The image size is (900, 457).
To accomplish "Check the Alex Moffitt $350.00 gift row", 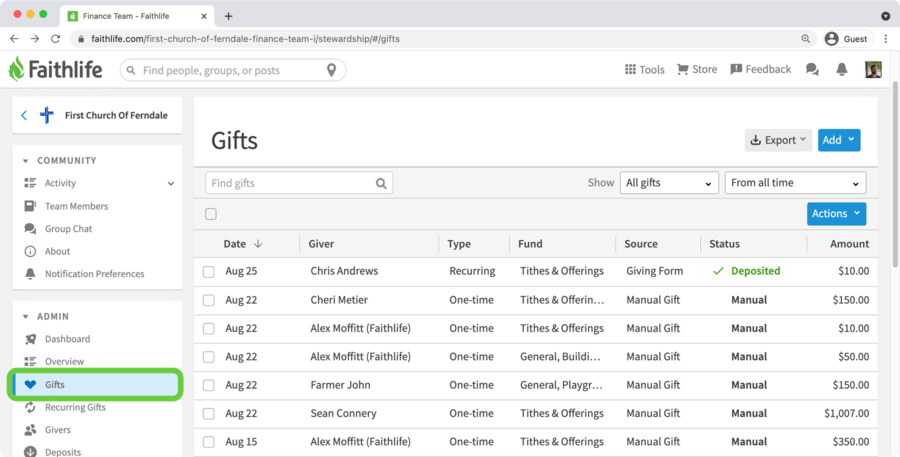I will [209, 442].
